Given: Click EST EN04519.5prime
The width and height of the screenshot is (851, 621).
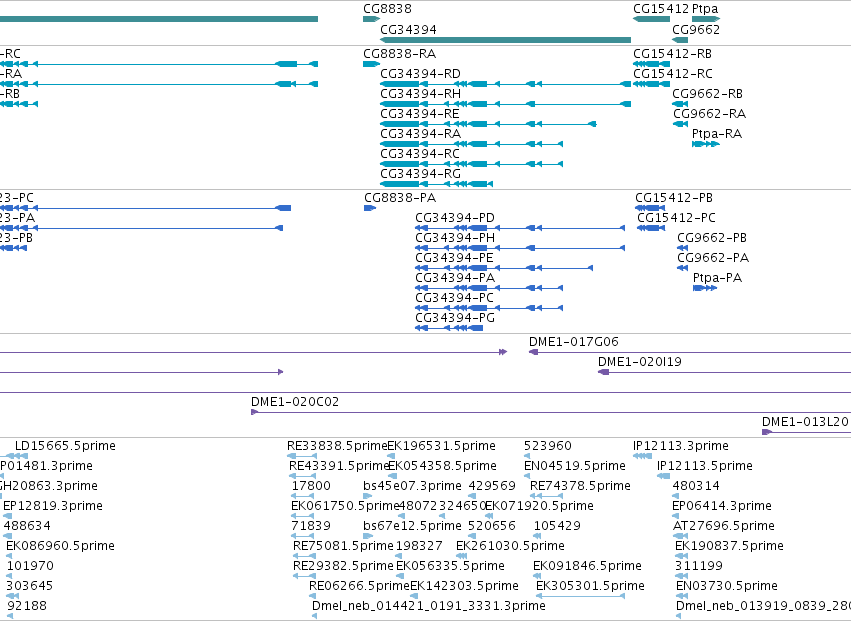Looking at the screenshot, I should coord(575,466).
